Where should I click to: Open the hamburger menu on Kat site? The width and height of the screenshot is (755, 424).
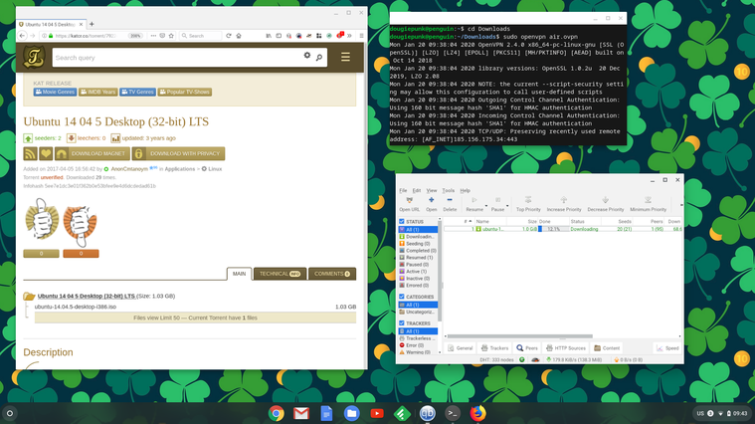point(345,57)
